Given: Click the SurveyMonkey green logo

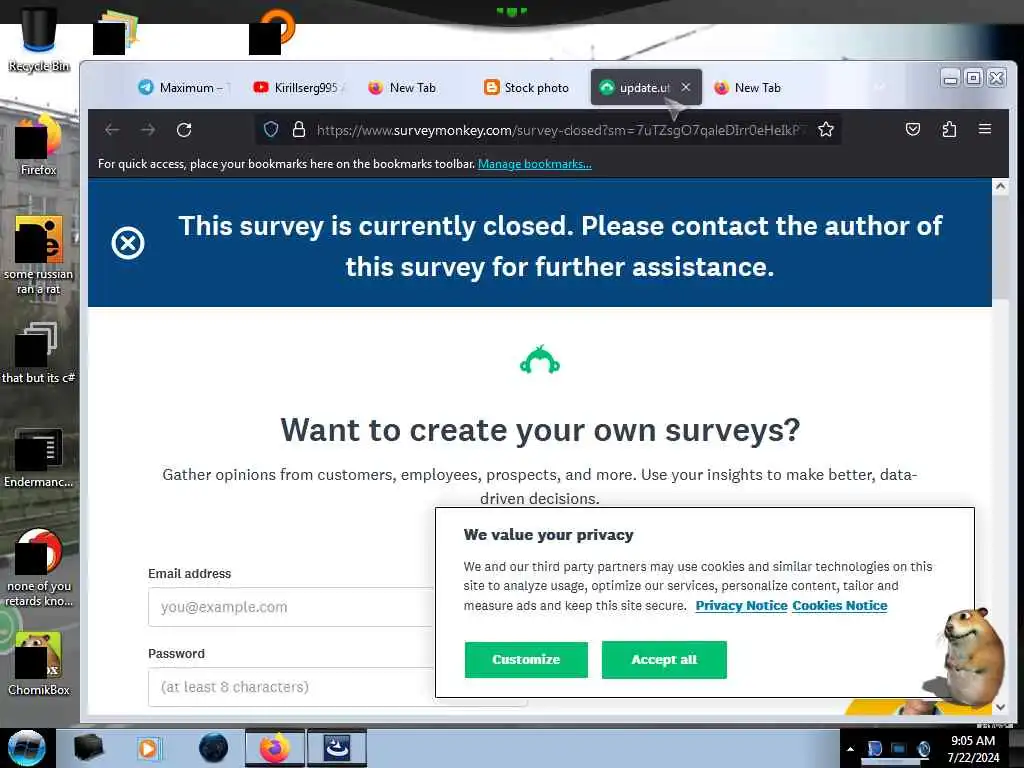Looking at the screenshot, I should pyautogui.click(x=540, y=360).
